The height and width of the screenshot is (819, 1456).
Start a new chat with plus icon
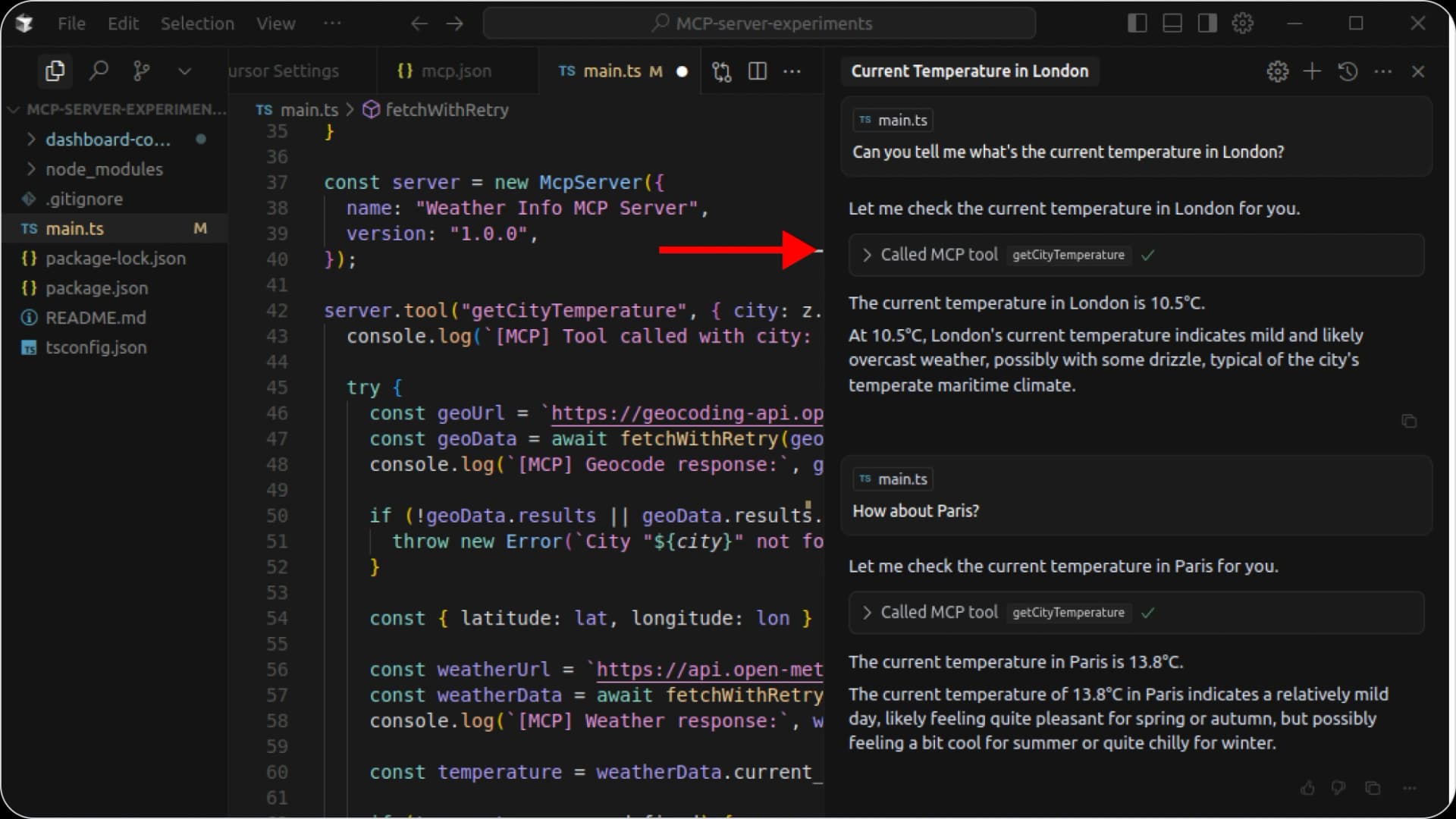1312,71
